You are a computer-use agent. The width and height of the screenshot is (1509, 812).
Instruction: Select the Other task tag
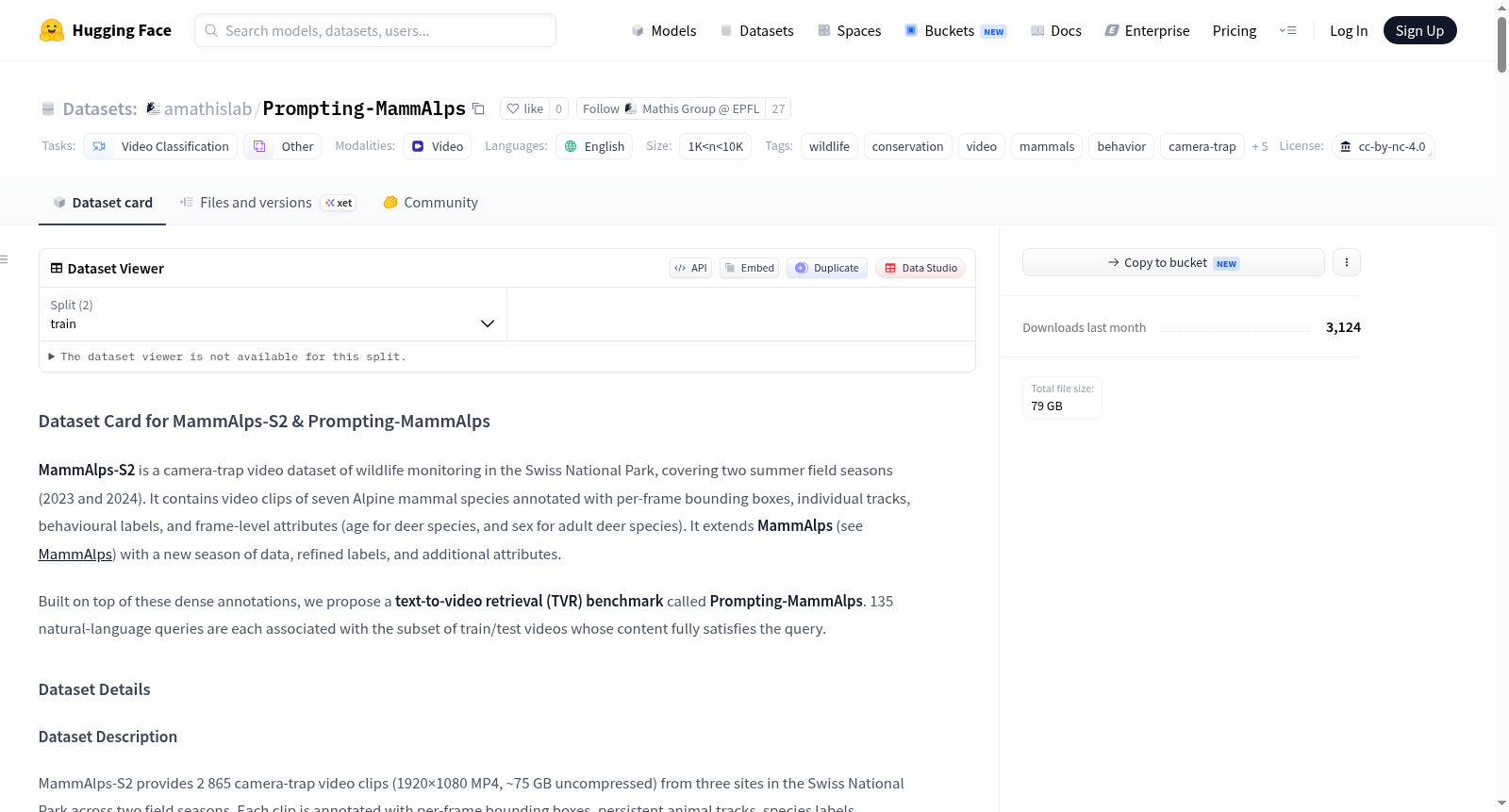click(x=283, y=146)
